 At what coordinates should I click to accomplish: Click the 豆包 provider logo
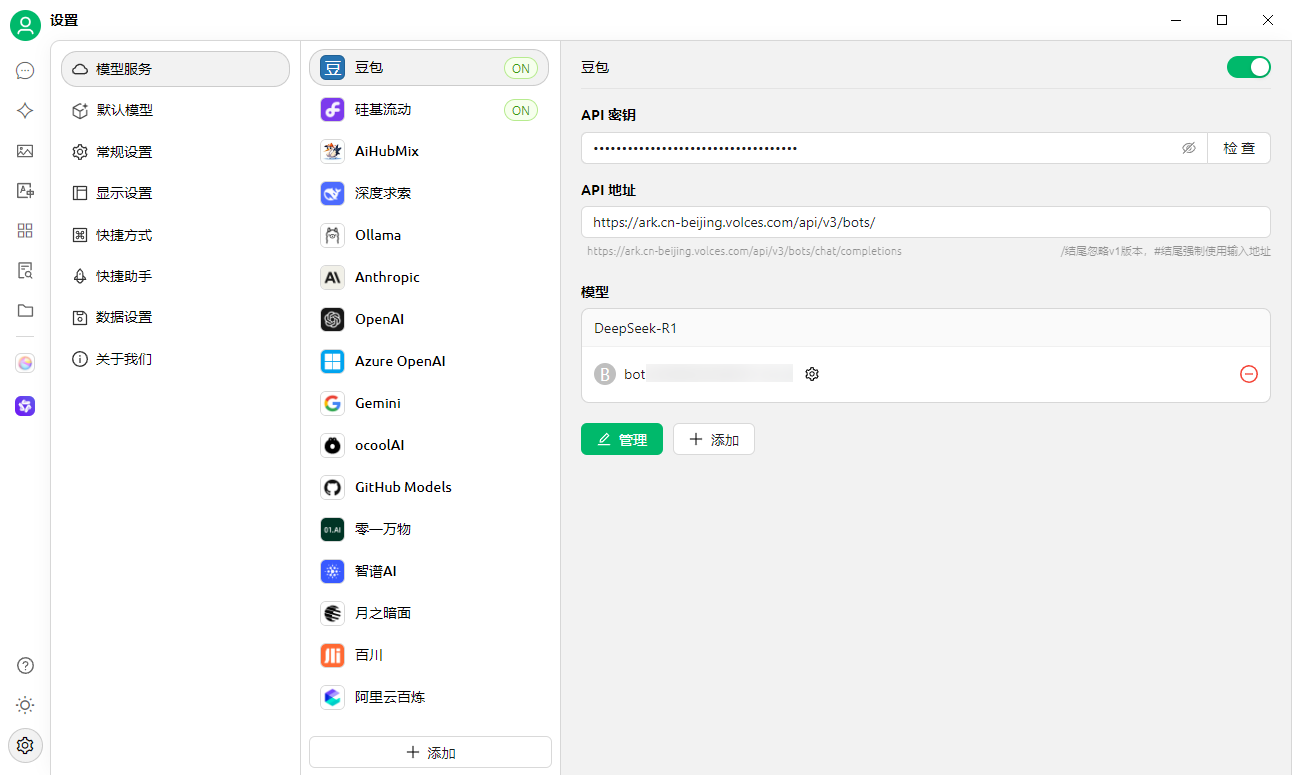point(332,68)
